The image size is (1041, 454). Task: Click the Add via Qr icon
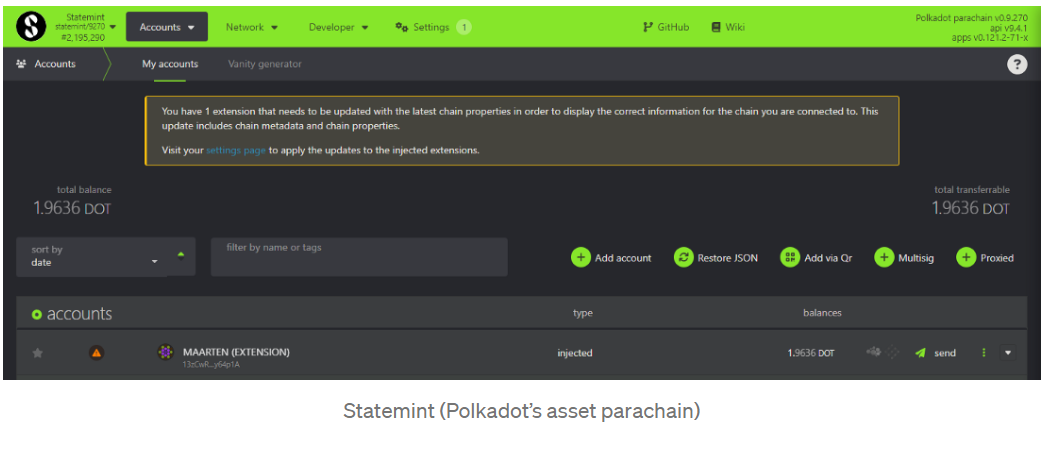(790, 258)
